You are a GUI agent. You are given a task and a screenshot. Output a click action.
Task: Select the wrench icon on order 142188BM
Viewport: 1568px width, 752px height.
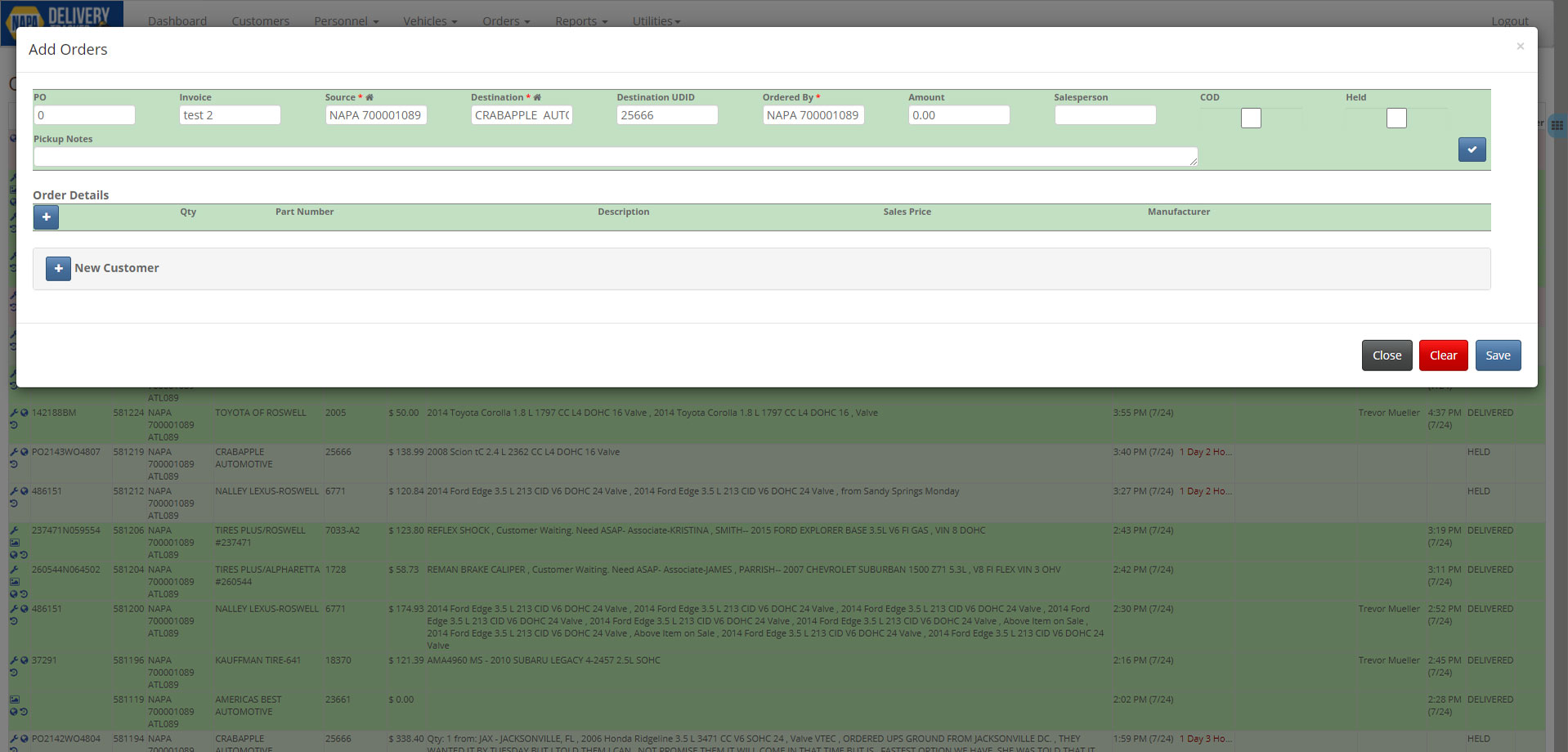tap(14, 414)
